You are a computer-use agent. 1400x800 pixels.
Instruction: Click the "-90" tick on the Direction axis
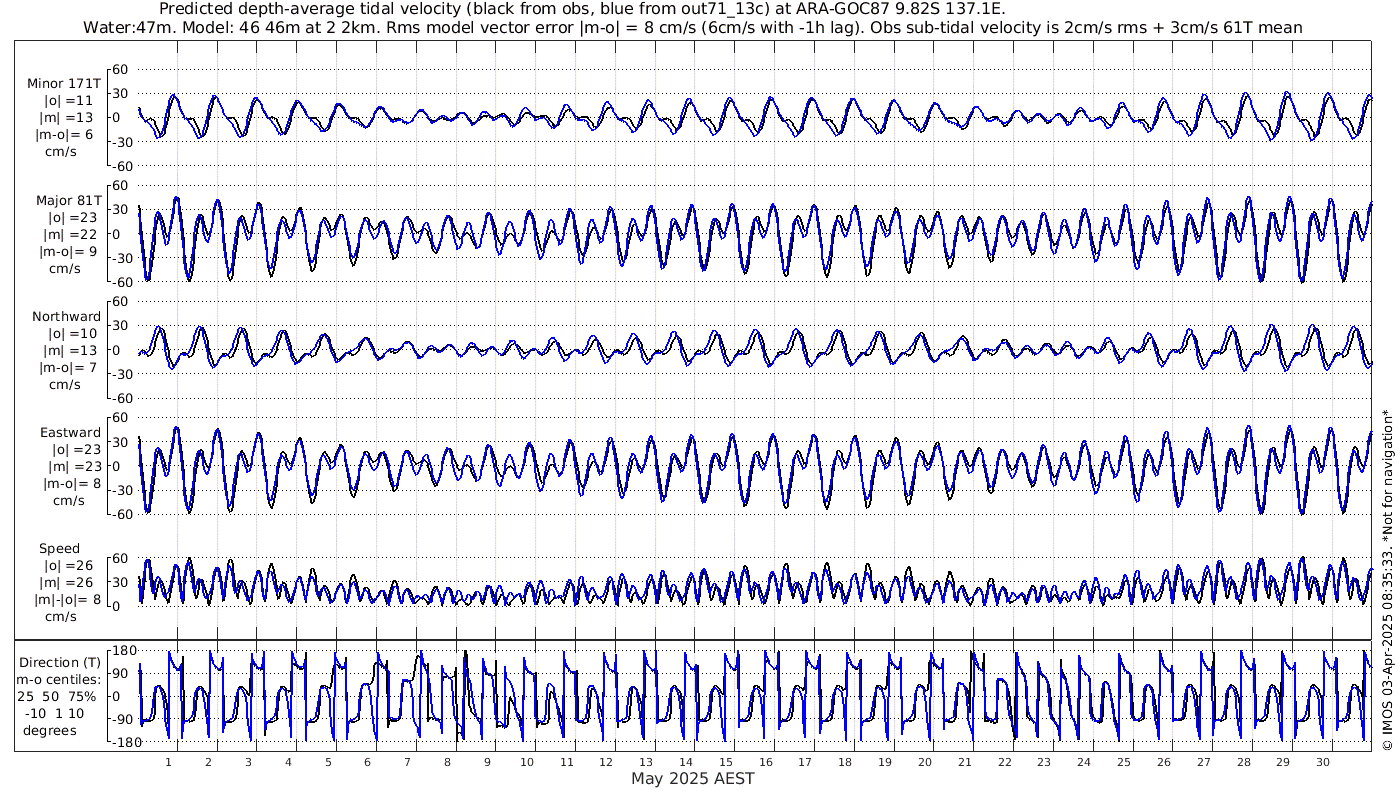pyautogui.click(x=123, y=719)
